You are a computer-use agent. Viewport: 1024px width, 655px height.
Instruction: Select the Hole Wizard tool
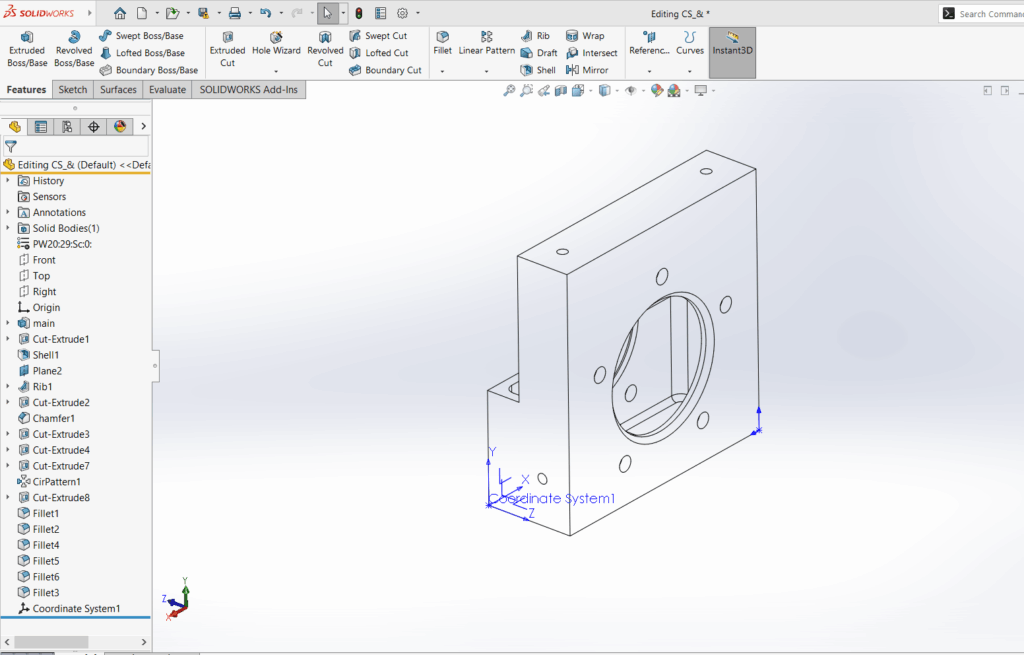276,43
